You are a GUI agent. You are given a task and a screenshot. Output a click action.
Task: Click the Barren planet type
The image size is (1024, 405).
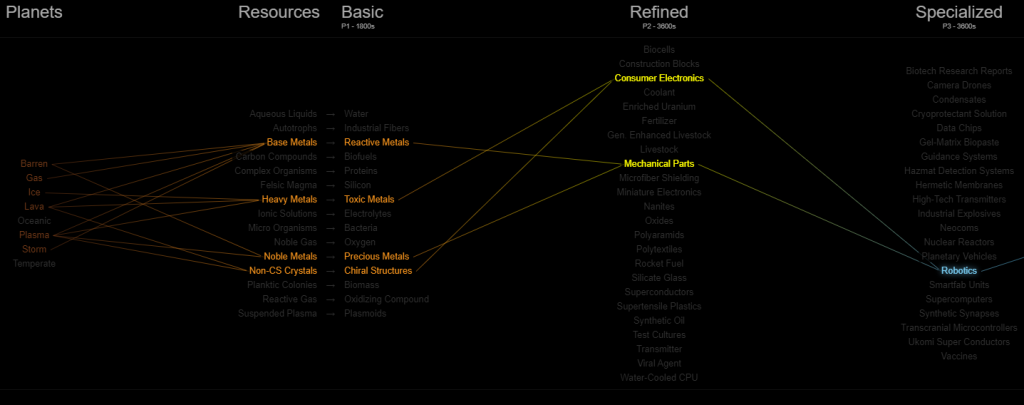tap(34, 164)
